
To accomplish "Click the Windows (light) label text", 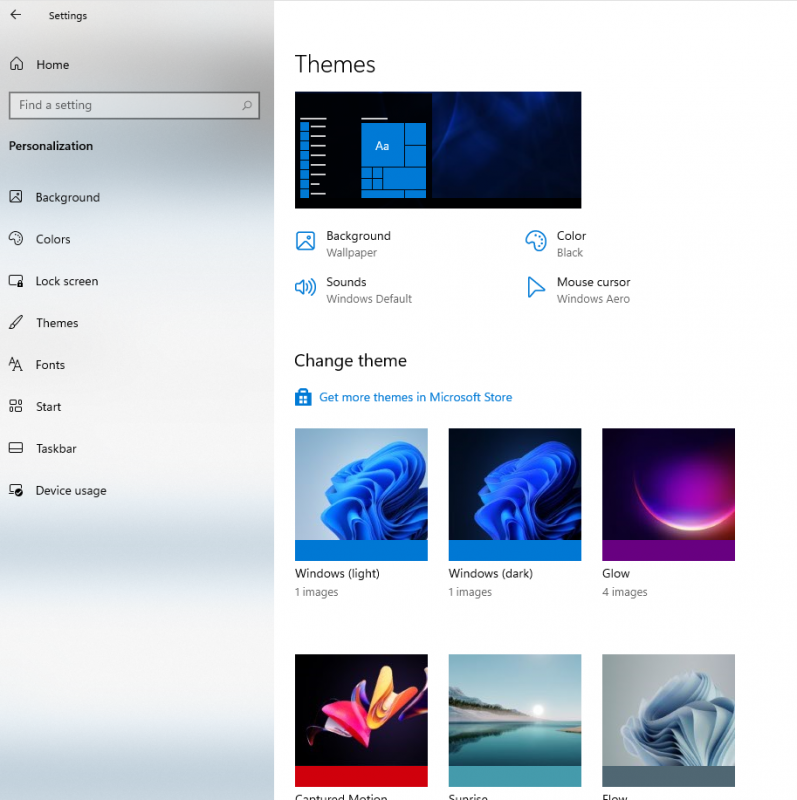I will (x=337, y=573).
